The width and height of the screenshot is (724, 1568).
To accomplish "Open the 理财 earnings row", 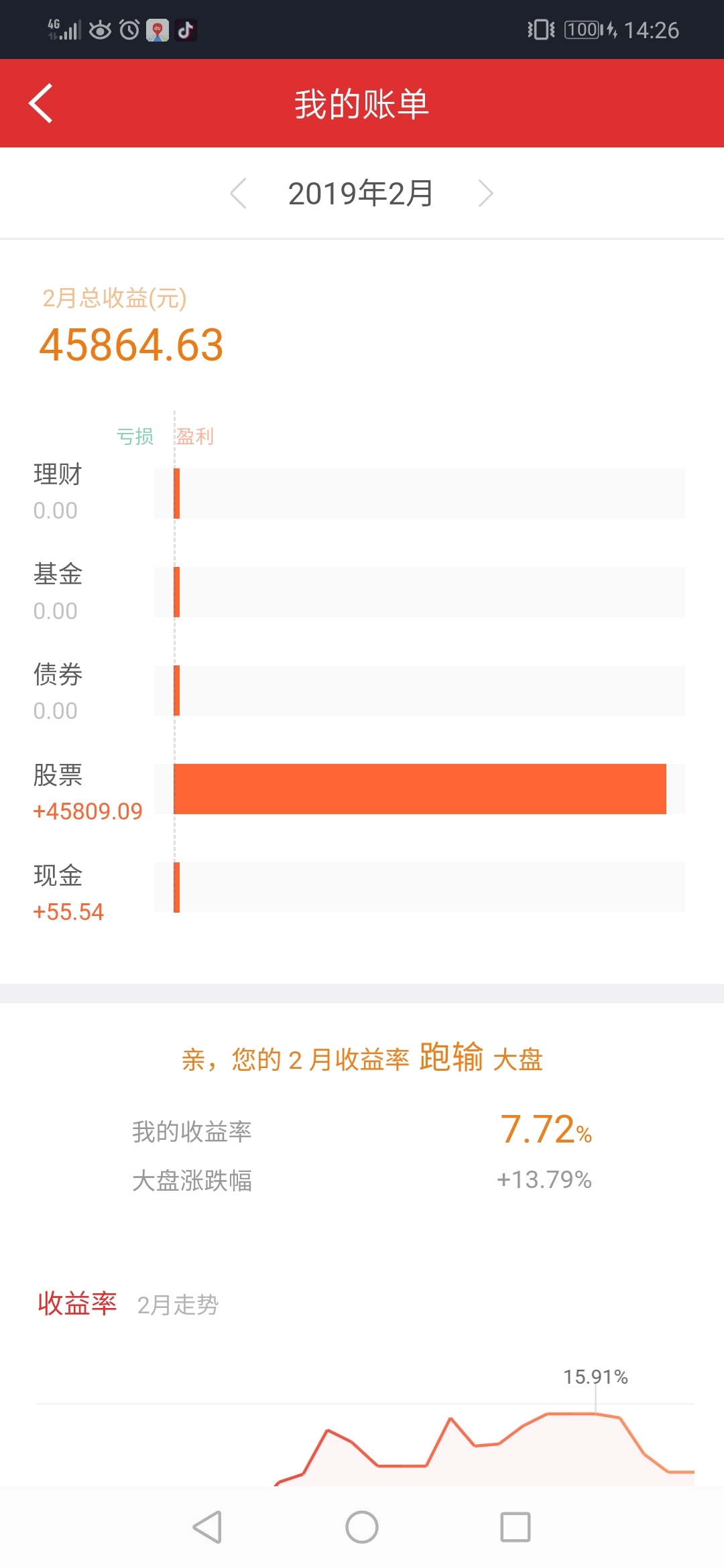I will point(359,493).
